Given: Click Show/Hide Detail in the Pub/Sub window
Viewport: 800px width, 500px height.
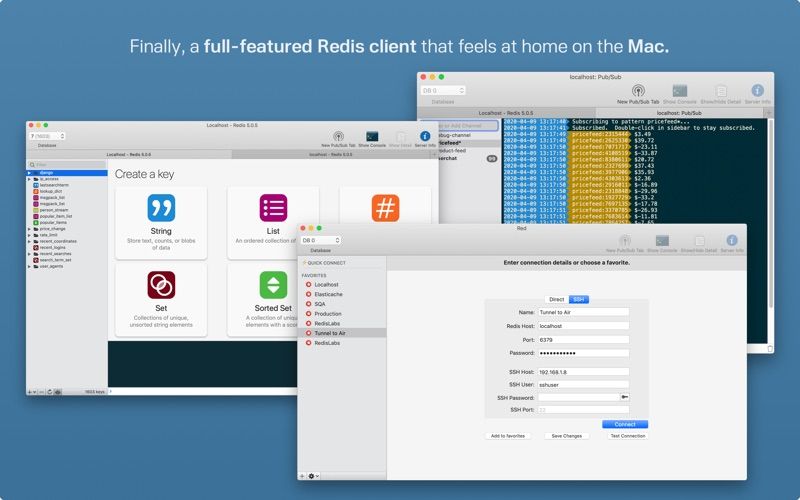Looking at the screenshot, I should pos(720,94).
